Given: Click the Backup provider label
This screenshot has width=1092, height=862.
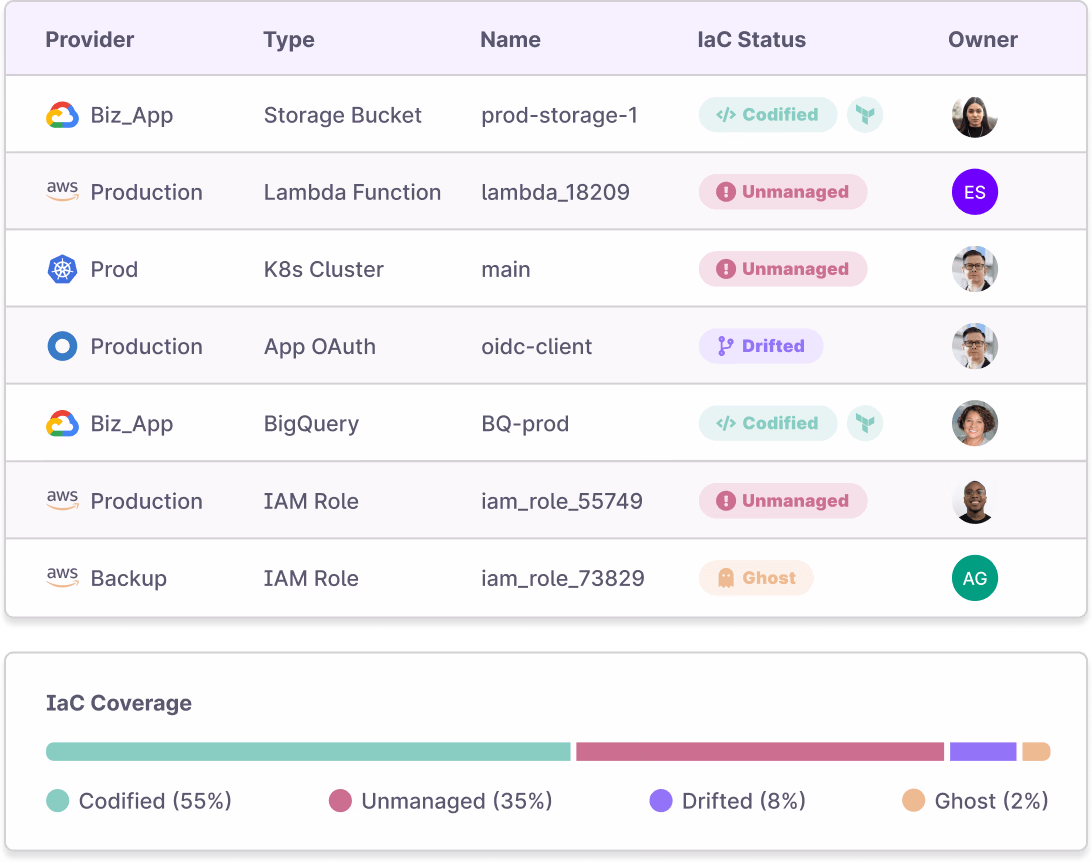Looking at the screenshot, I should (x=129, y=579).
